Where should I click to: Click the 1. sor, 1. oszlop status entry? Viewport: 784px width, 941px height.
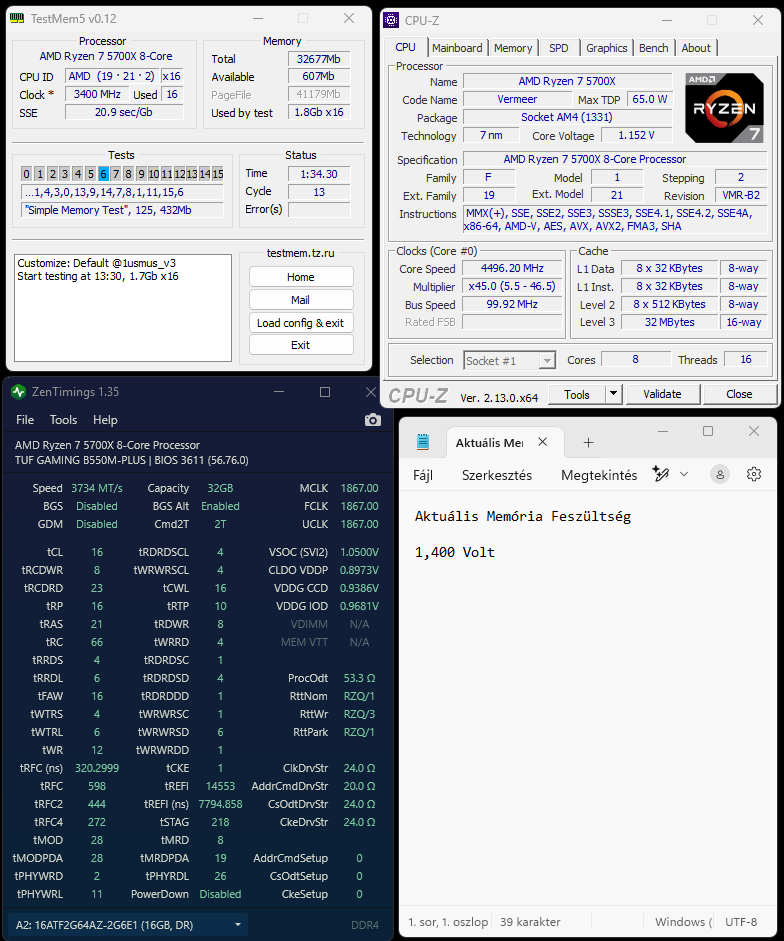[448, 922]
